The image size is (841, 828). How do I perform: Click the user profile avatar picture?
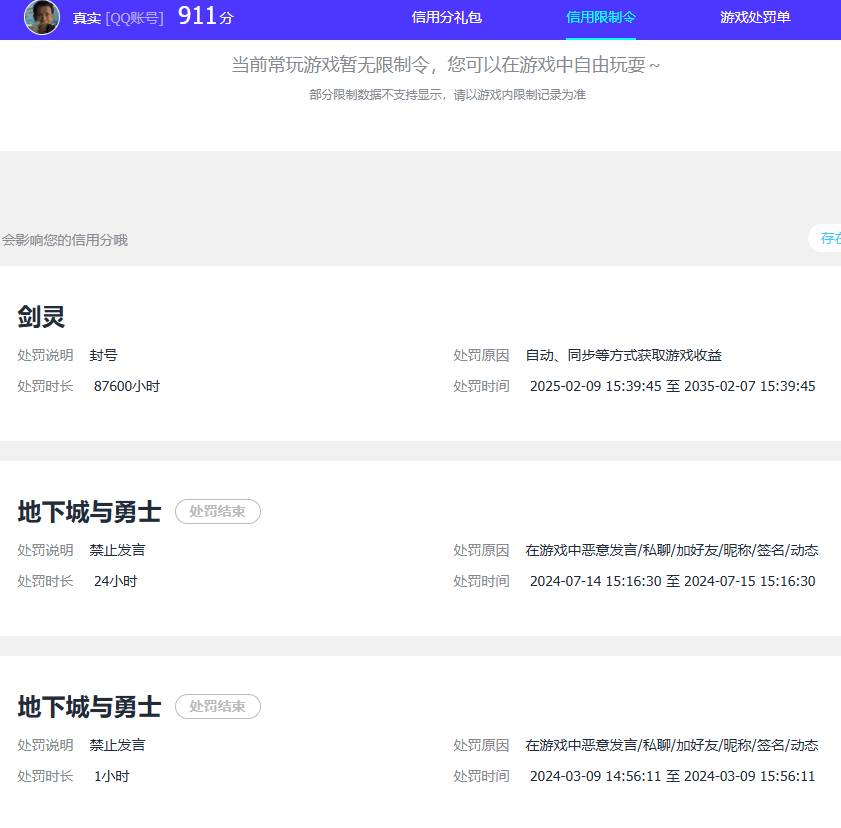(x=41, y=17)
